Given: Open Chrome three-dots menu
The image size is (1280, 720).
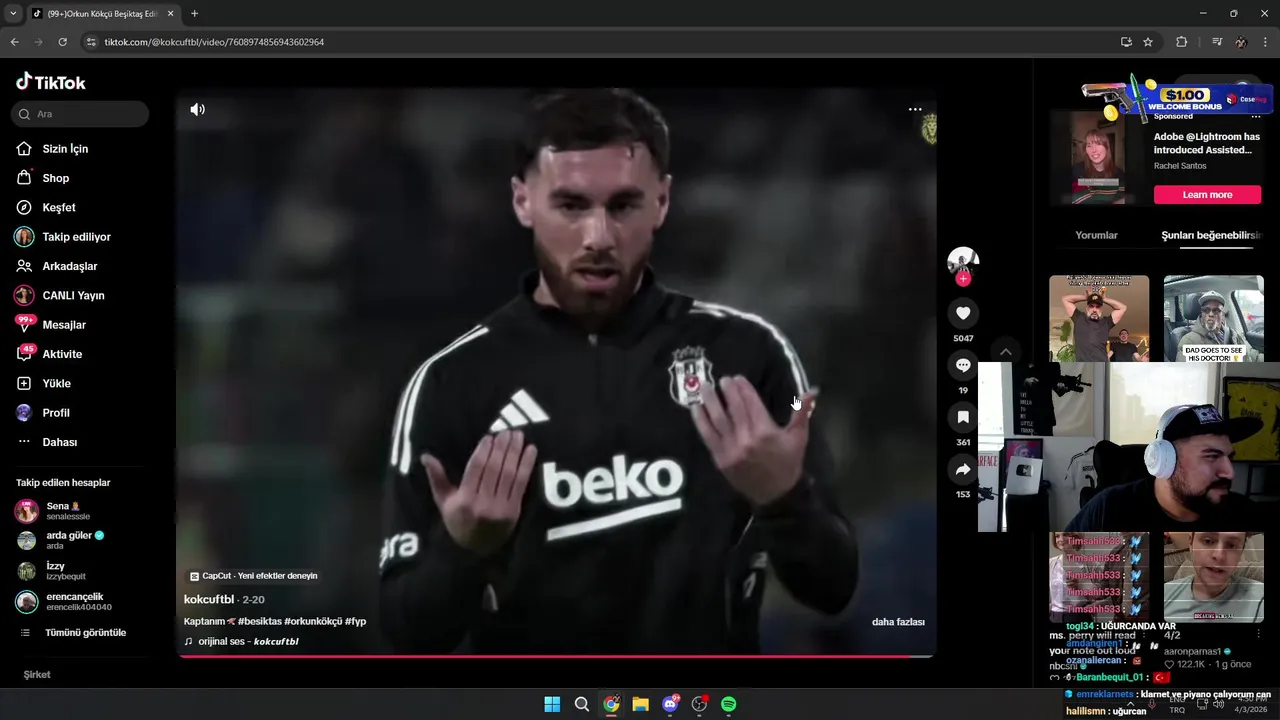Looking at the screenshot, I should click(1266, 42).
